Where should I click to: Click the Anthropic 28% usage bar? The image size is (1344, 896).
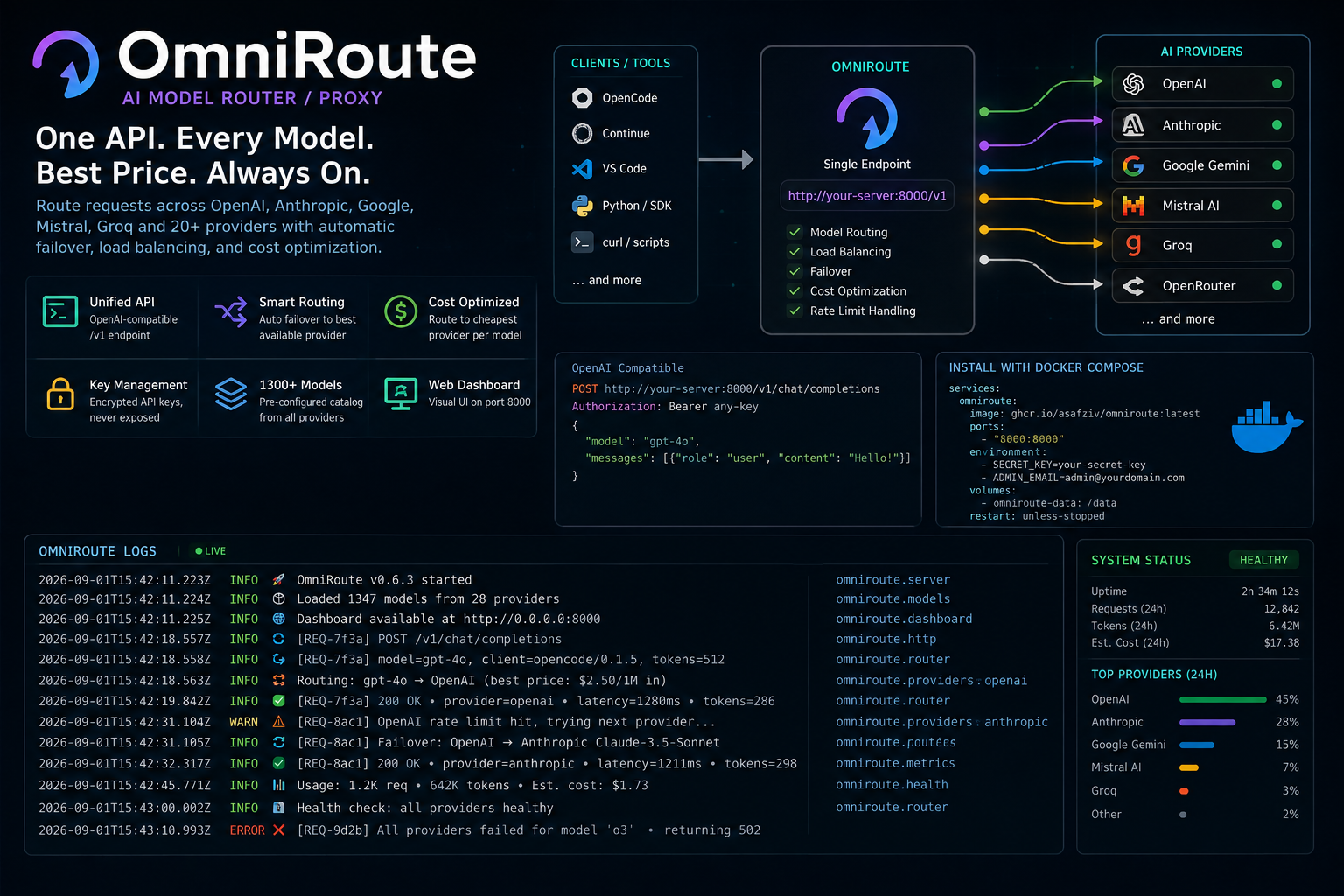click(1207, 723)
